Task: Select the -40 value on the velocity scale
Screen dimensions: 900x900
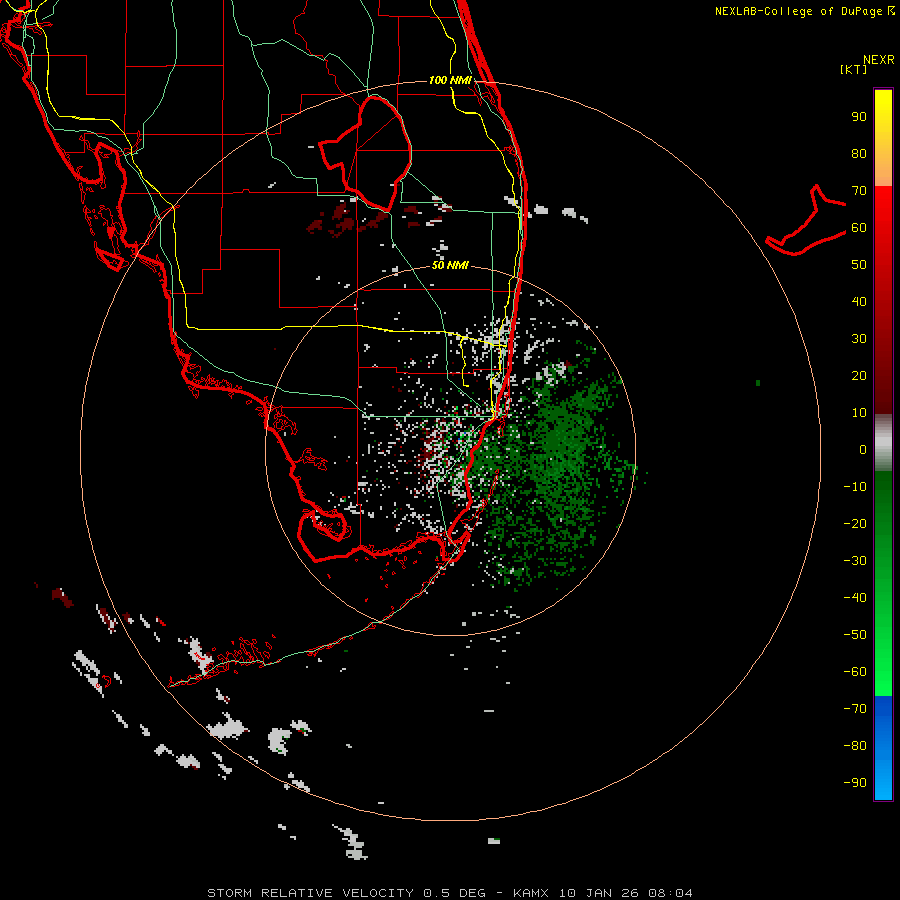Action: 855,598
